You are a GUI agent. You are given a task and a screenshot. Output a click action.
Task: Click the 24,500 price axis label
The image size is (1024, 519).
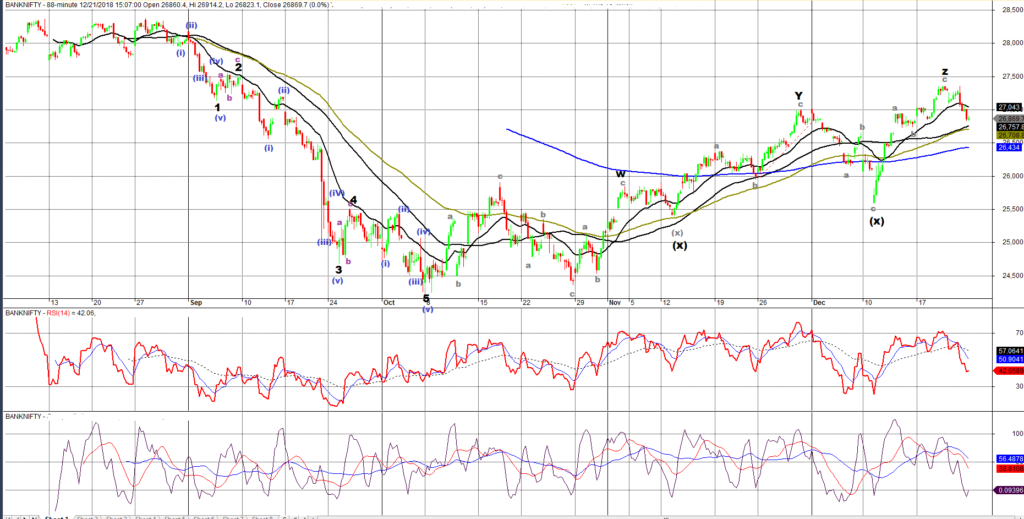tap(1012, 276)
